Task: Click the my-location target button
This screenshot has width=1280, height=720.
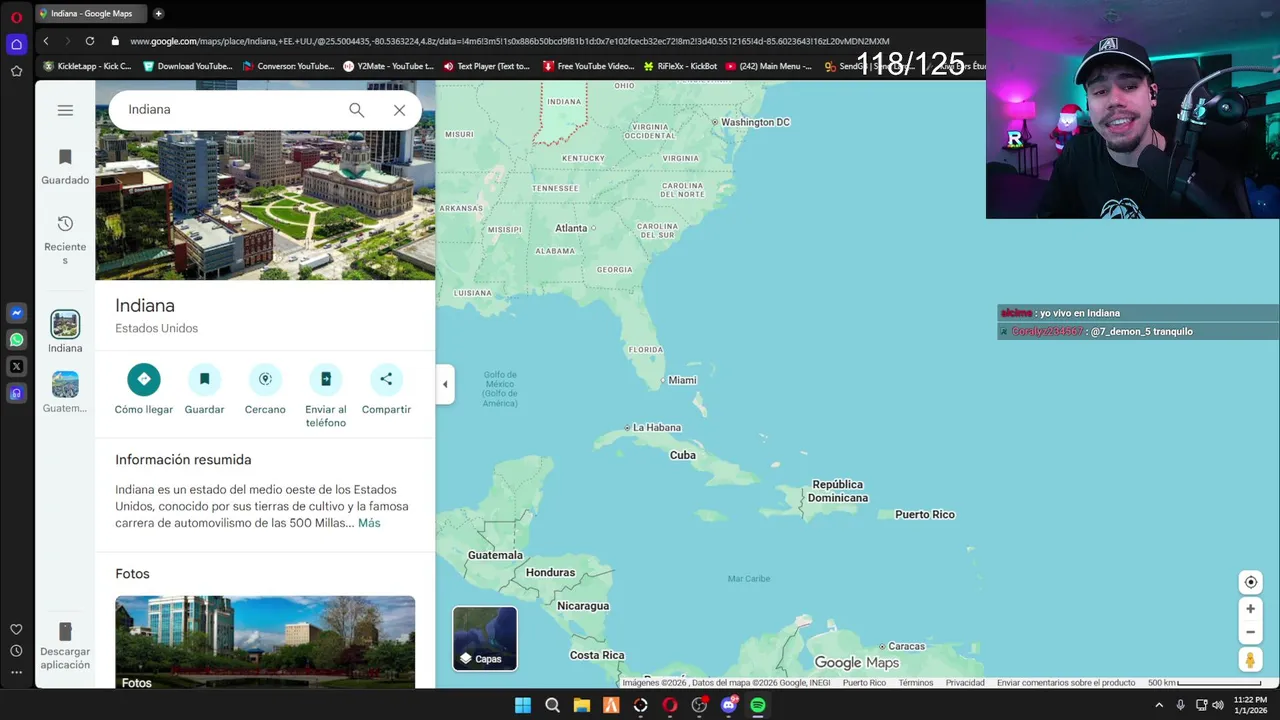Action: [x=1250, y=582]
